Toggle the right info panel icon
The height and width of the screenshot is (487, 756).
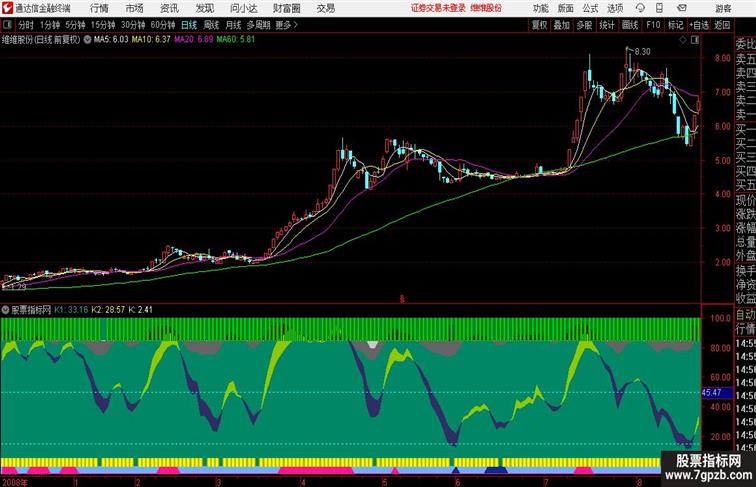click(x=695, y=40)
